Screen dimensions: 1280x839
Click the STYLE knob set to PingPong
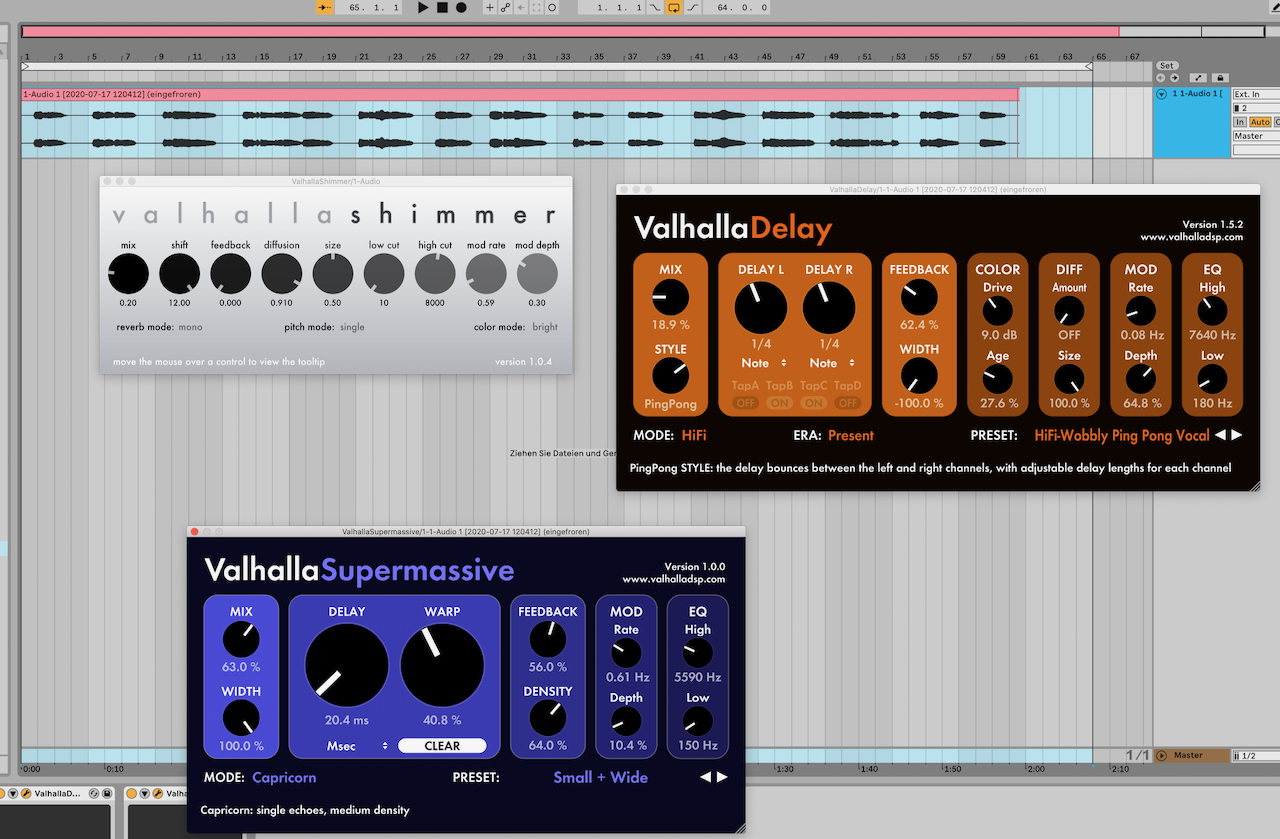(x=670, y=376)
